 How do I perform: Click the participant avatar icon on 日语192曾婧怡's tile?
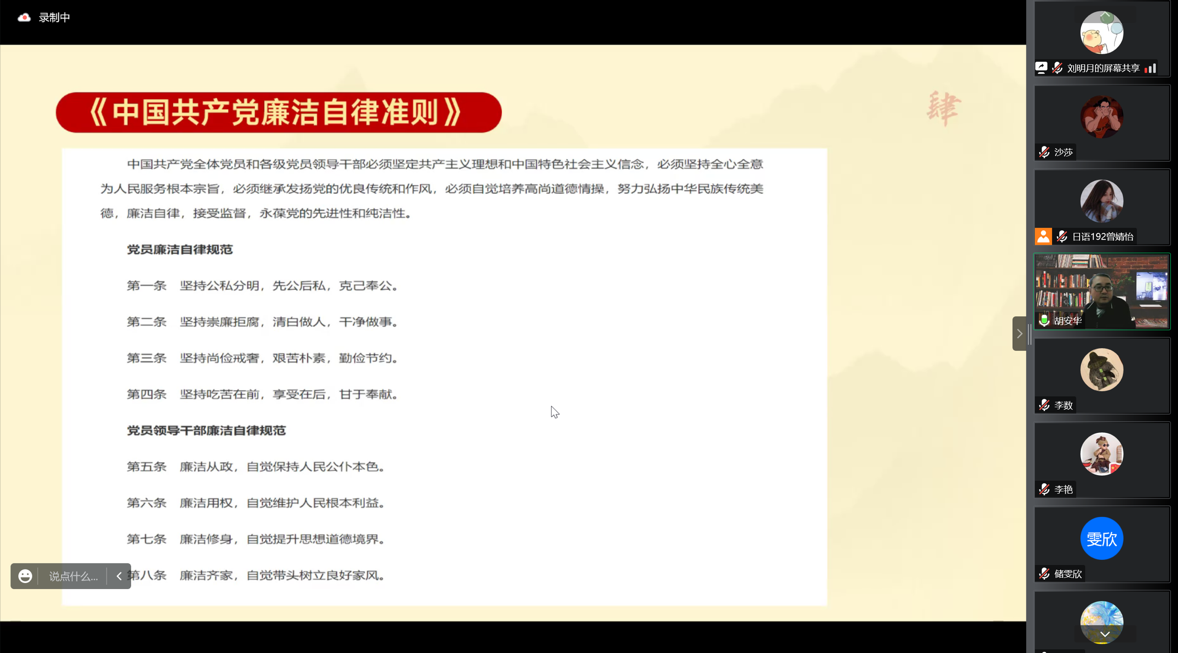pyautogui.click(x=1043, y=239)
